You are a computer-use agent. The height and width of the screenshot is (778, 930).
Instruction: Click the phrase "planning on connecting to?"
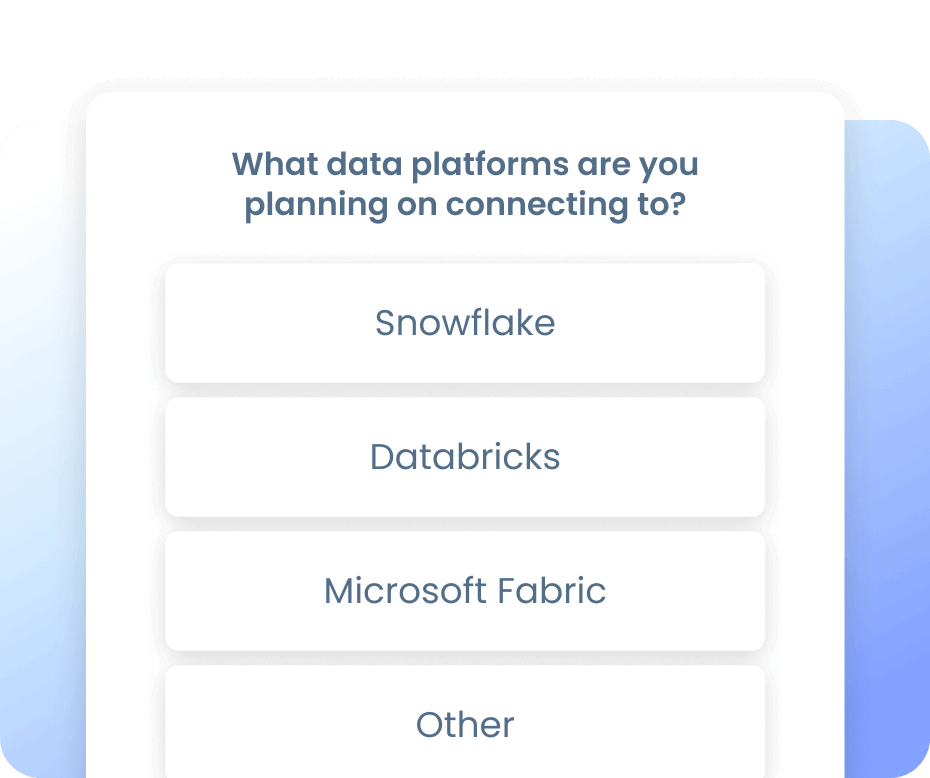click(465, 205)
